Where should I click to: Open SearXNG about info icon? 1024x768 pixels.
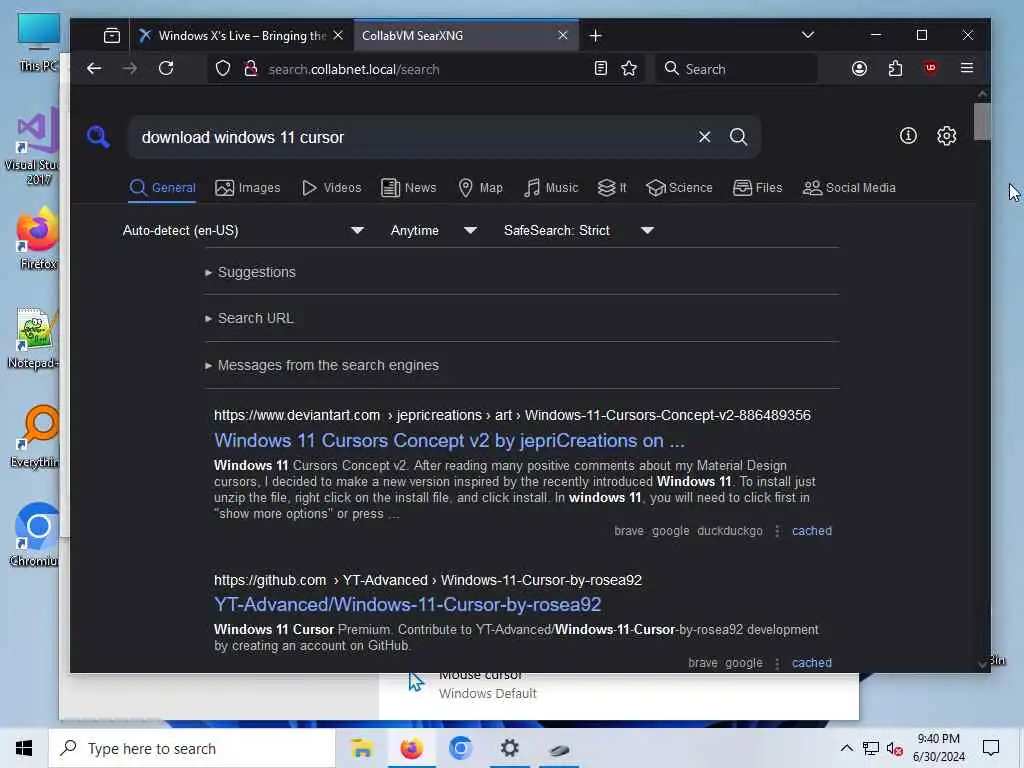908,136
